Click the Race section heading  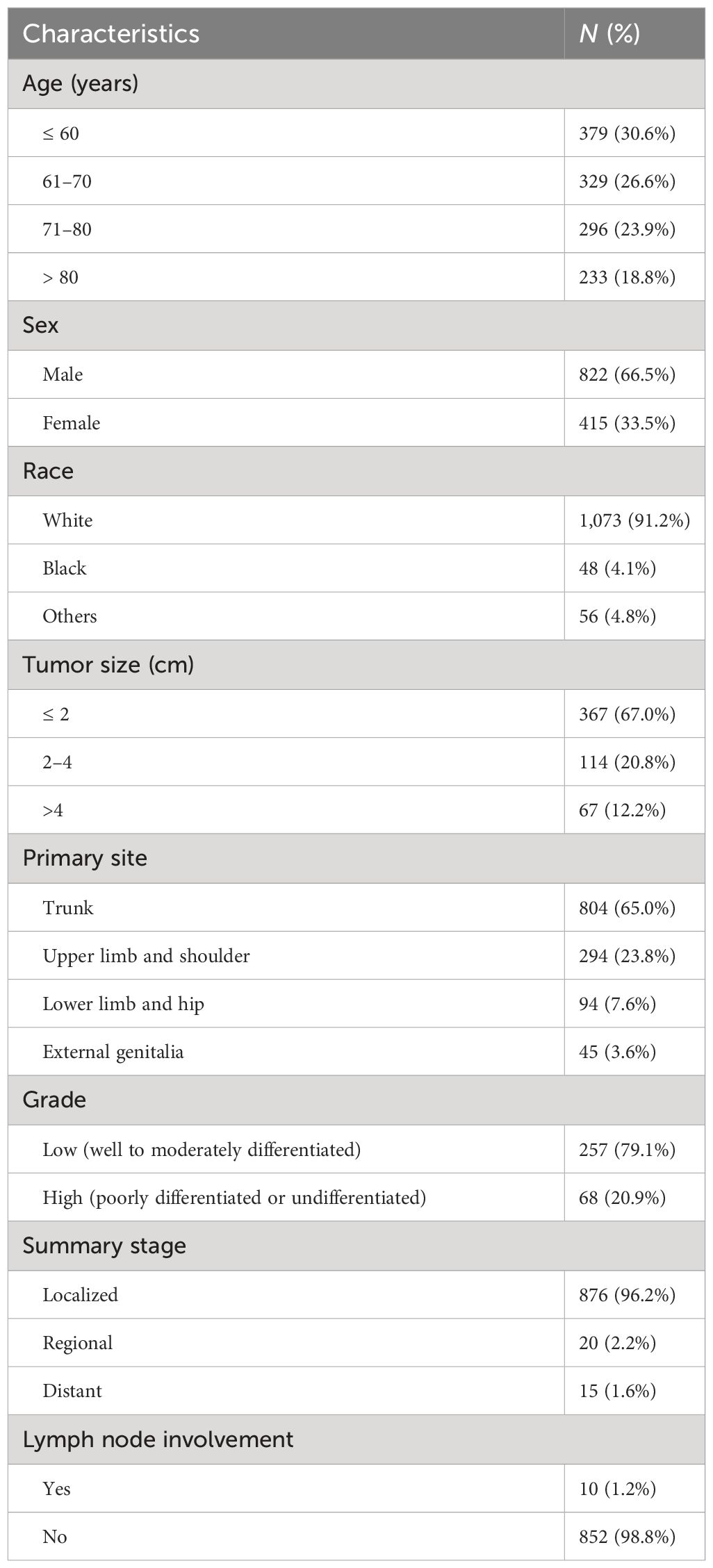48,471
